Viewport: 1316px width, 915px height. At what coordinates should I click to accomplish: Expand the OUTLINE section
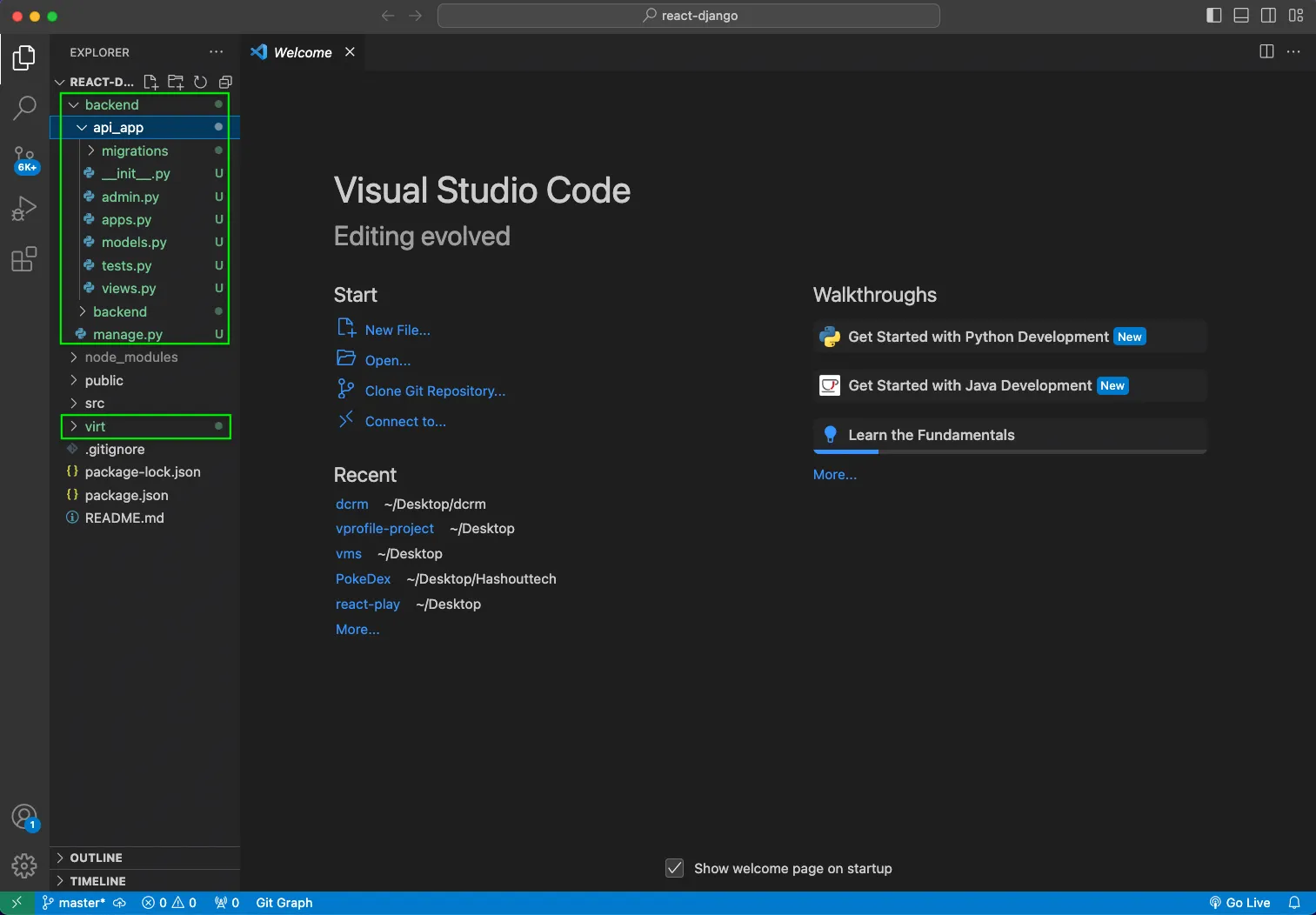[x=144, y=858]
